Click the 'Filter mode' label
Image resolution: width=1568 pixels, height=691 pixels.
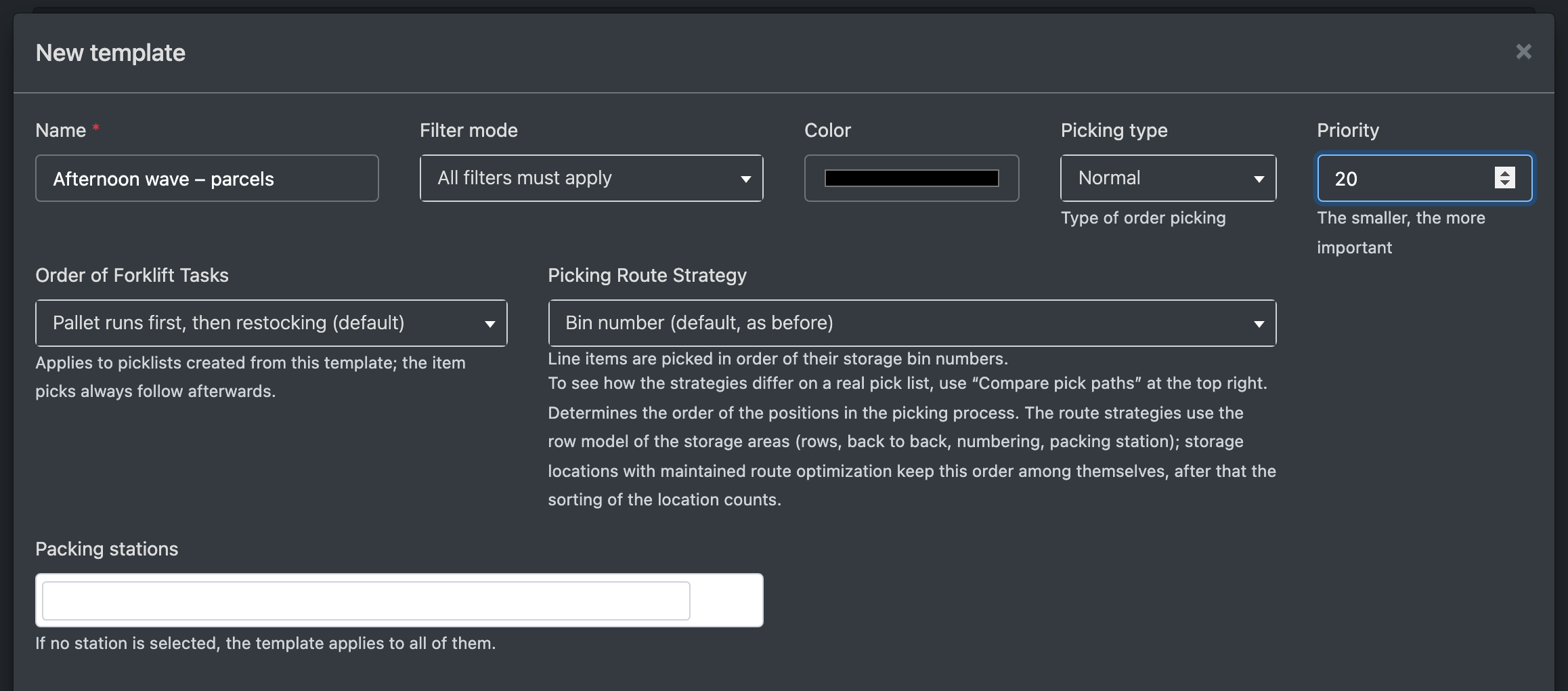click(x=469, y=130)
